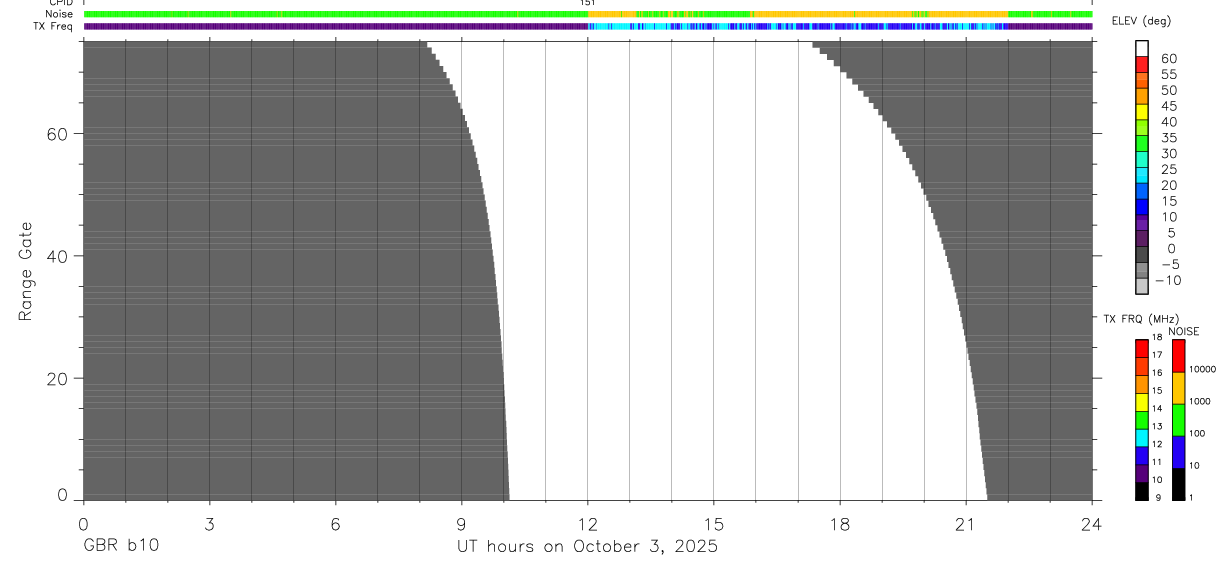The height and width of the screenshot is (567, 1228).
Task: Click x-axis tick label '9'
Action: click(461, 525)
